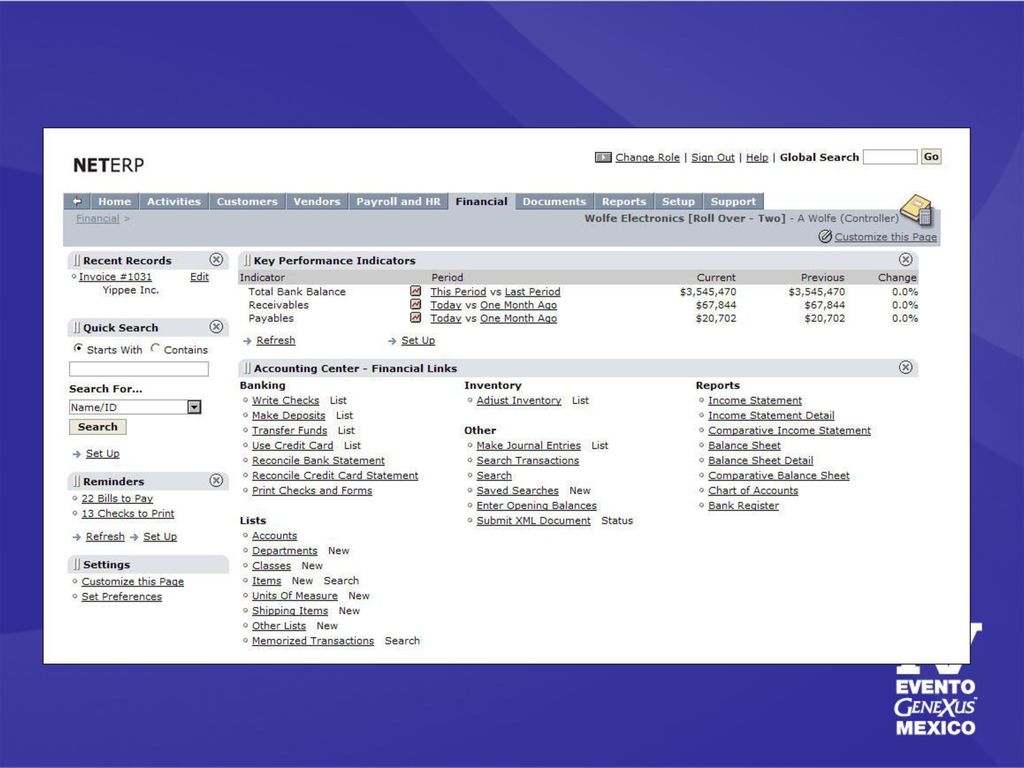1024x768 pixels.
Task: Open the Make Deposits link
Action: point(288,415)
